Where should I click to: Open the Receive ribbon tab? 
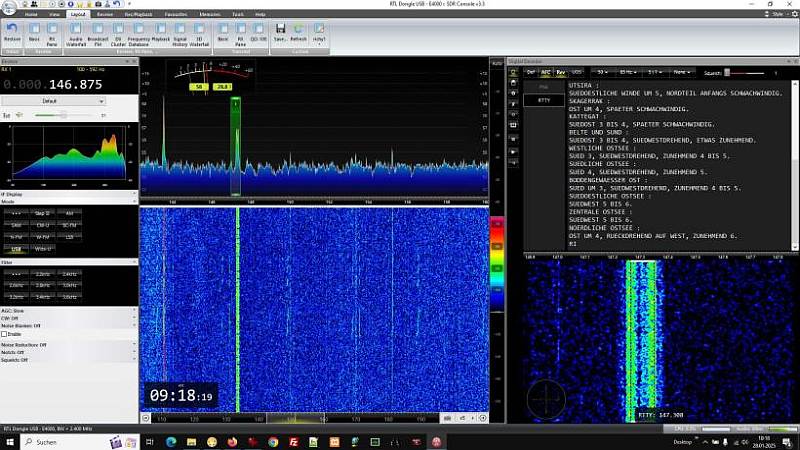(105, 14)
